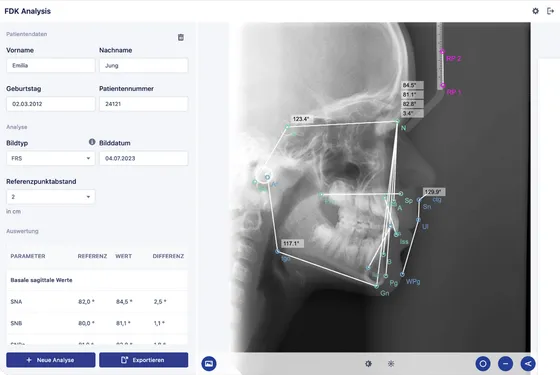Open the Referenzpunktabstand dropdown
The image size is (560, 375).
coord(51,197)
